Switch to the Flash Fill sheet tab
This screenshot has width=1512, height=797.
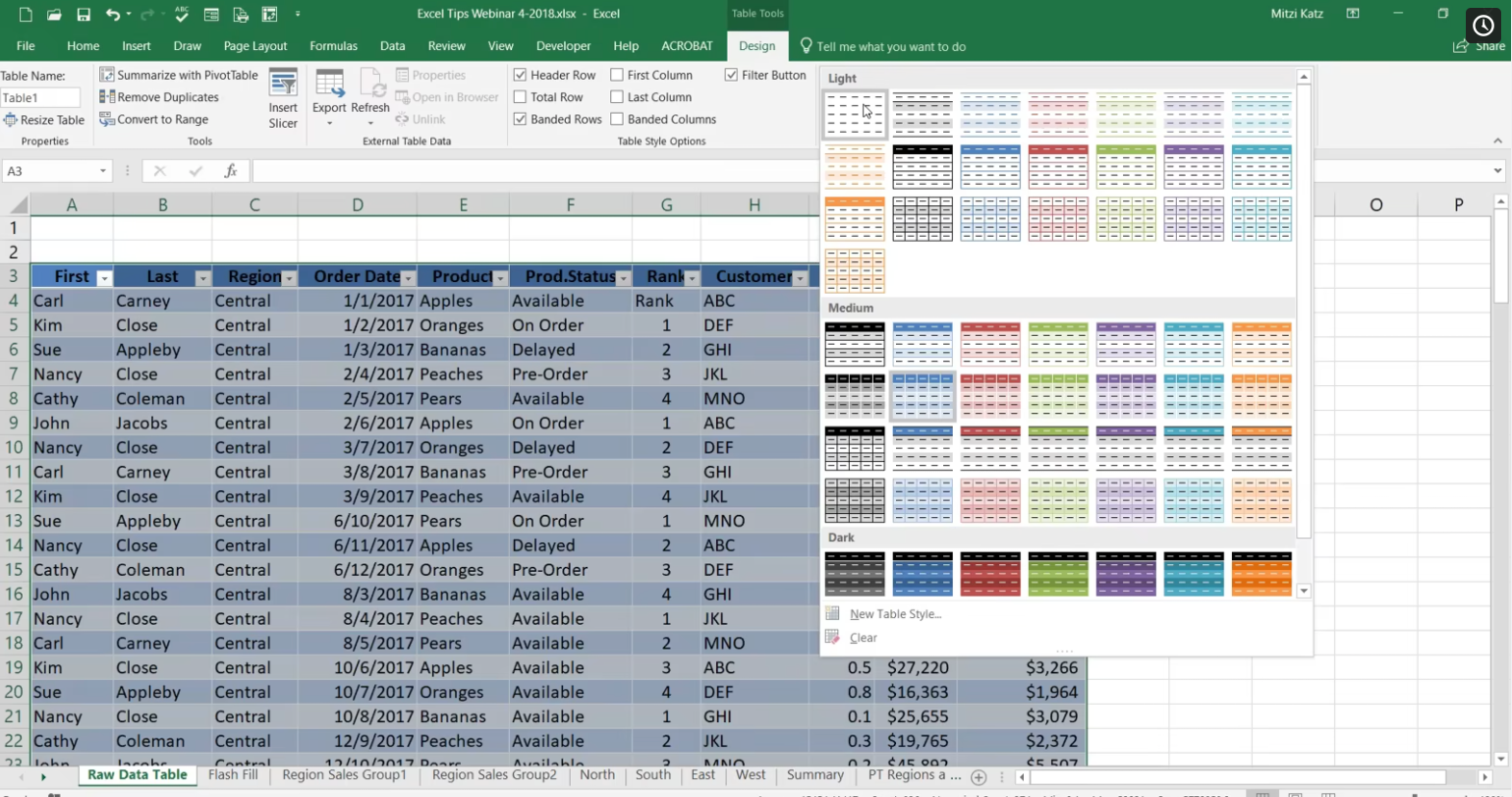coord(233,774)
